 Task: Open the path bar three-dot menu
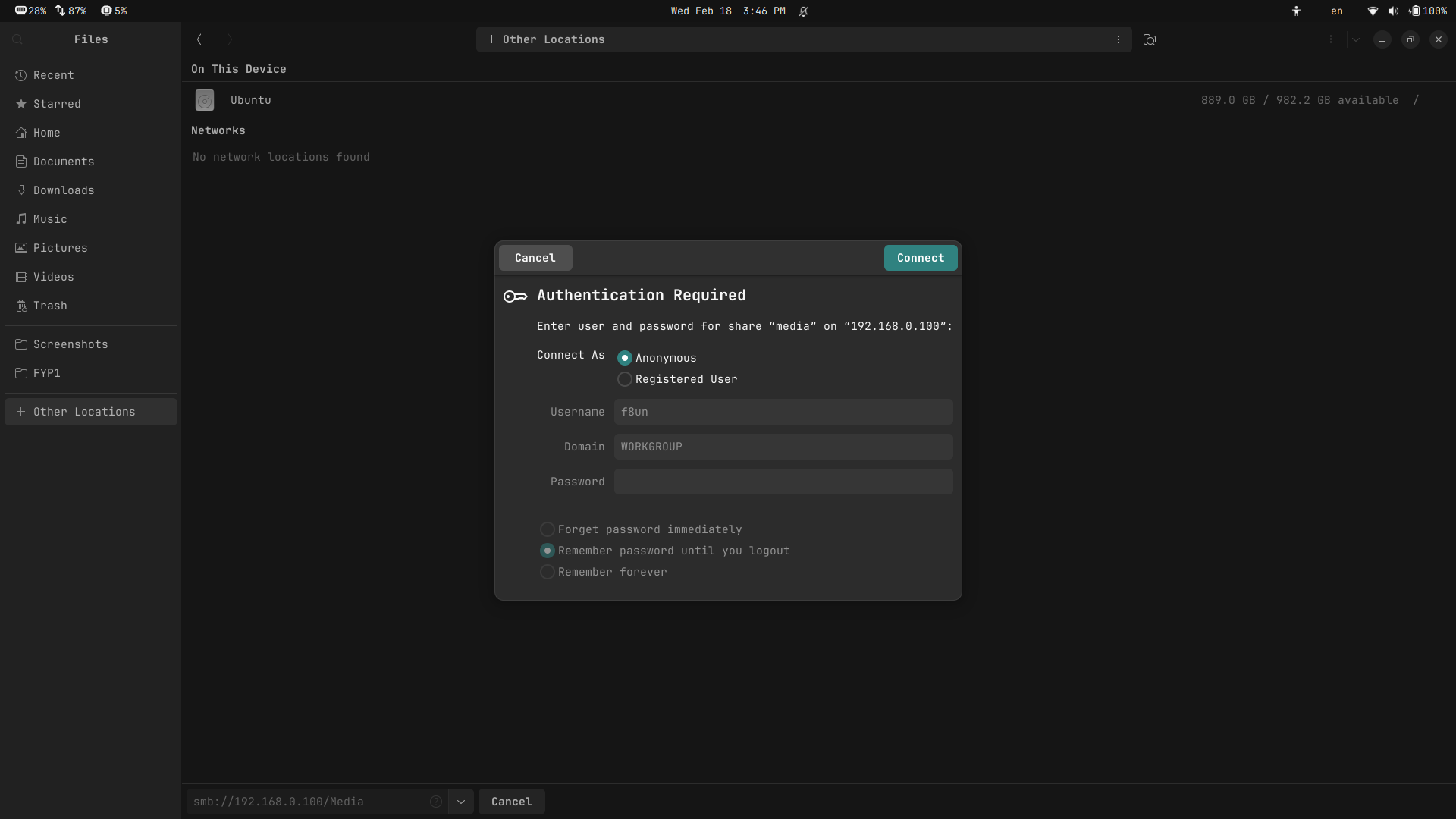1119,39
